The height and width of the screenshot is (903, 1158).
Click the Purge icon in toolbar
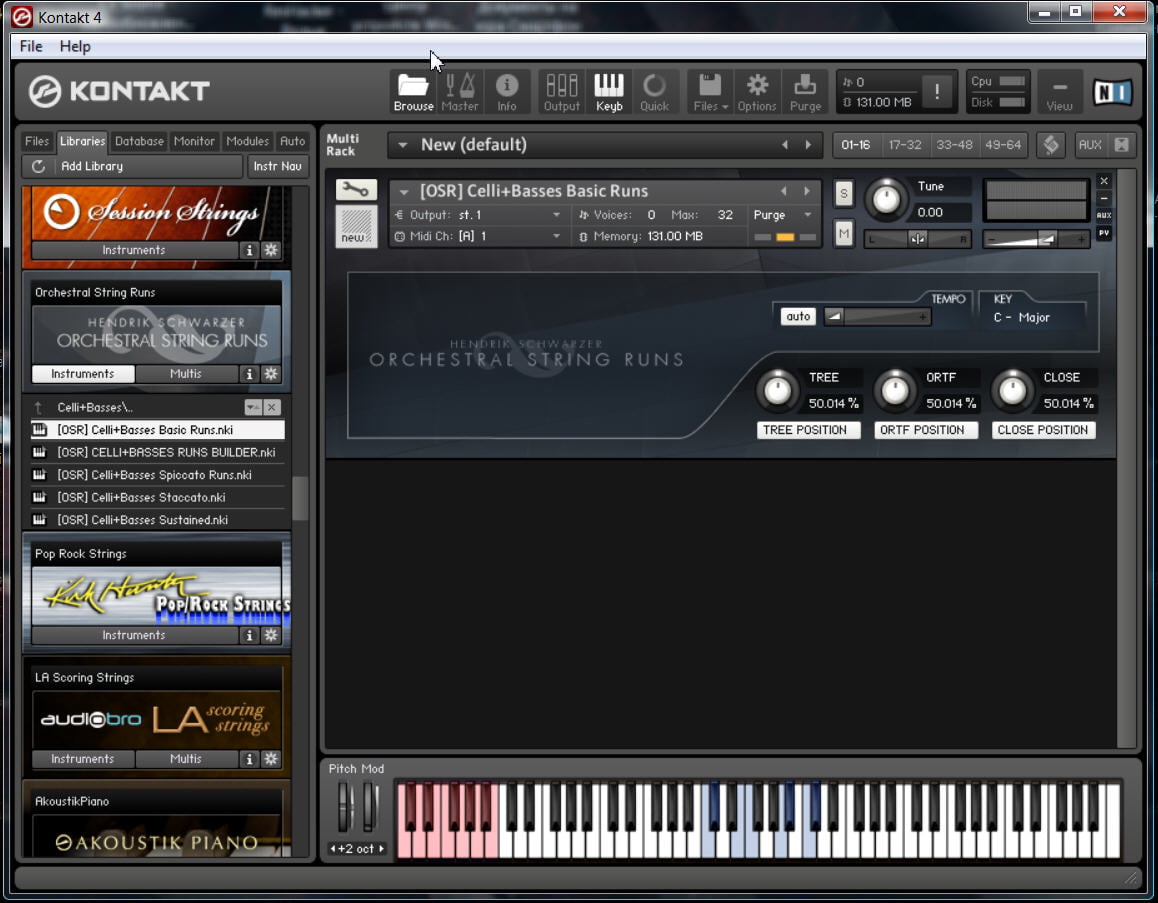tap(805, 91)
